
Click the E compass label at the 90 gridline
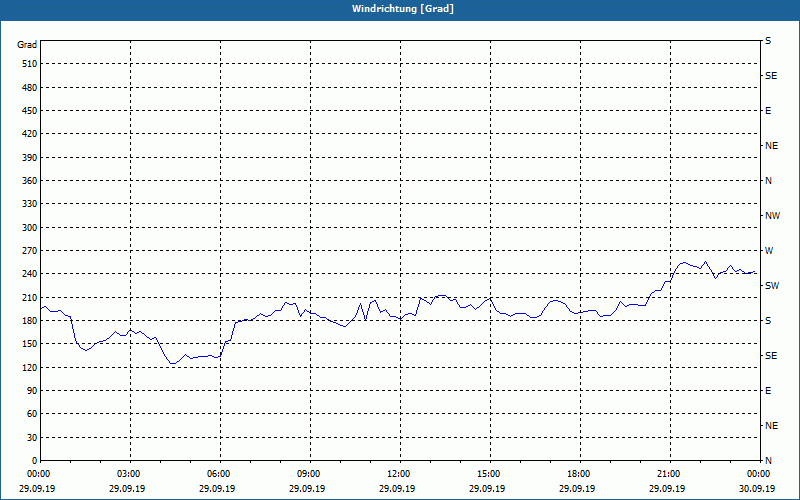[768, 391]
